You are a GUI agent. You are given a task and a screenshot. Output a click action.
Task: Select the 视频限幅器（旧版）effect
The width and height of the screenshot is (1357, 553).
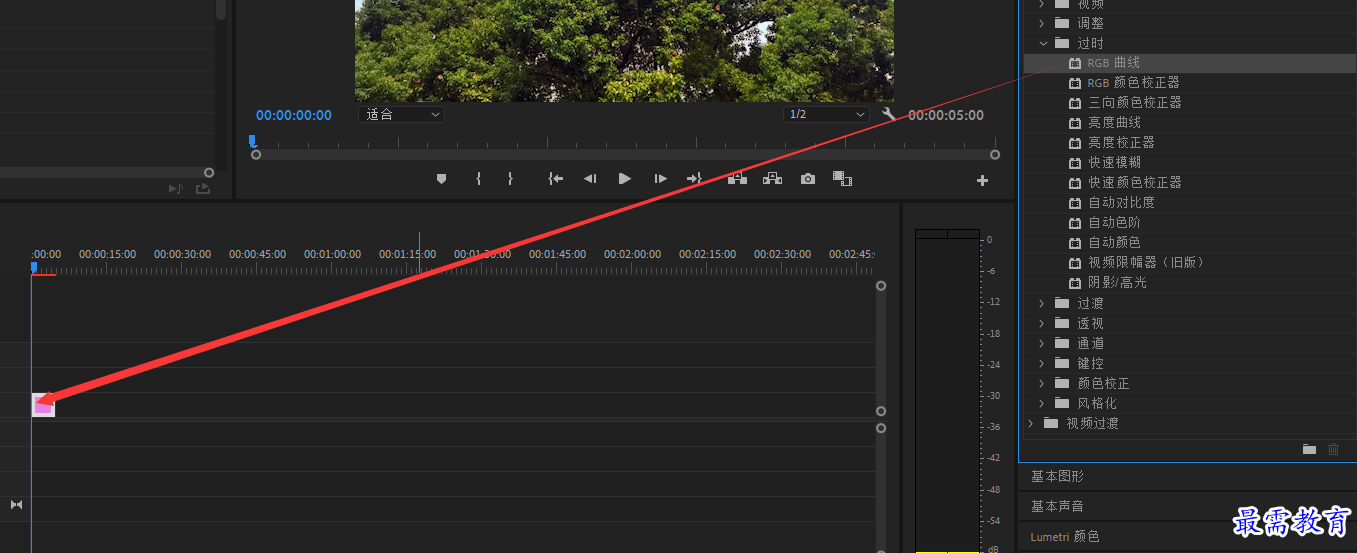tap(1146, 262)
